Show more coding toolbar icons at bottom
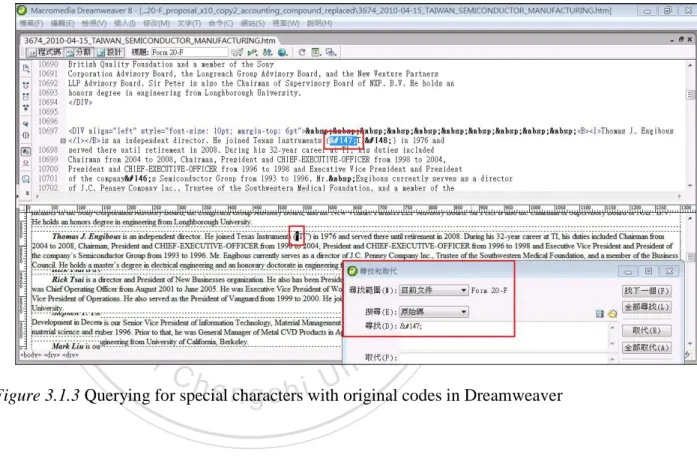 tap(27, 193)
